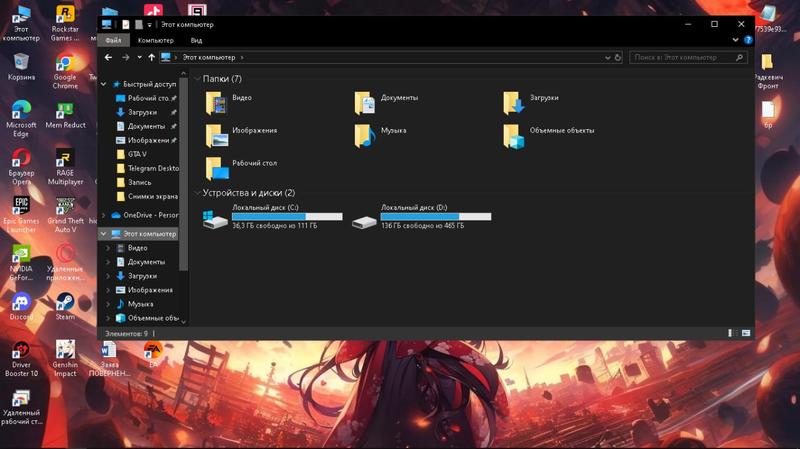Click the Back navigation arrow

(109, 58)
